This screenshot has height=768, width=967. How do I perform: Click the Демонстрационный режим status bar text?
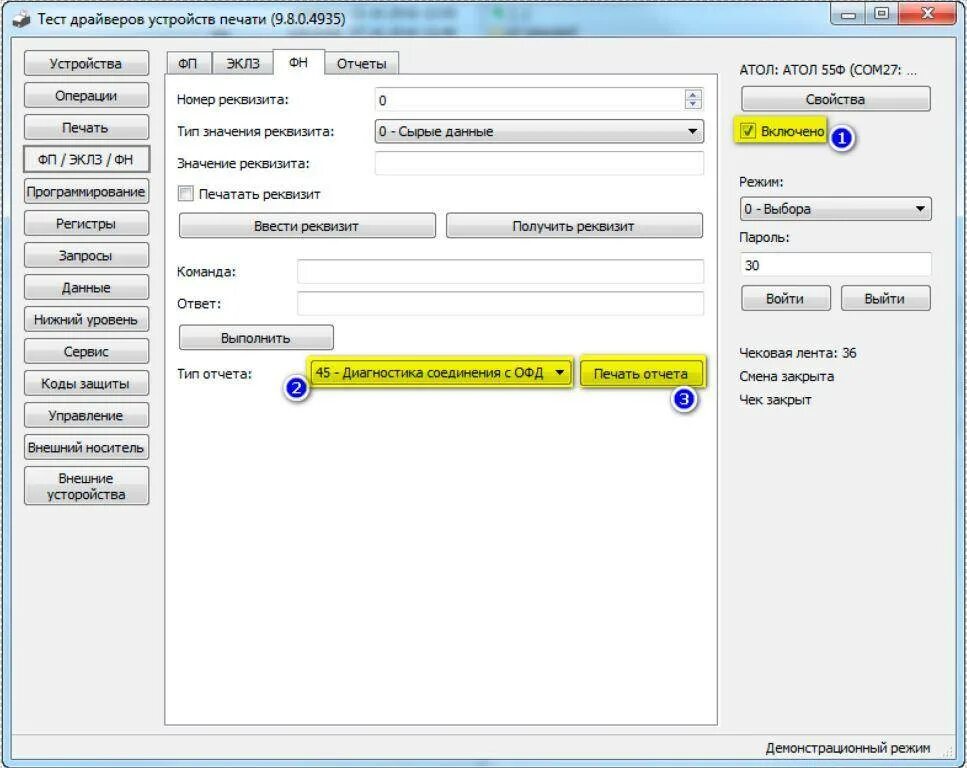pos(848,748)
